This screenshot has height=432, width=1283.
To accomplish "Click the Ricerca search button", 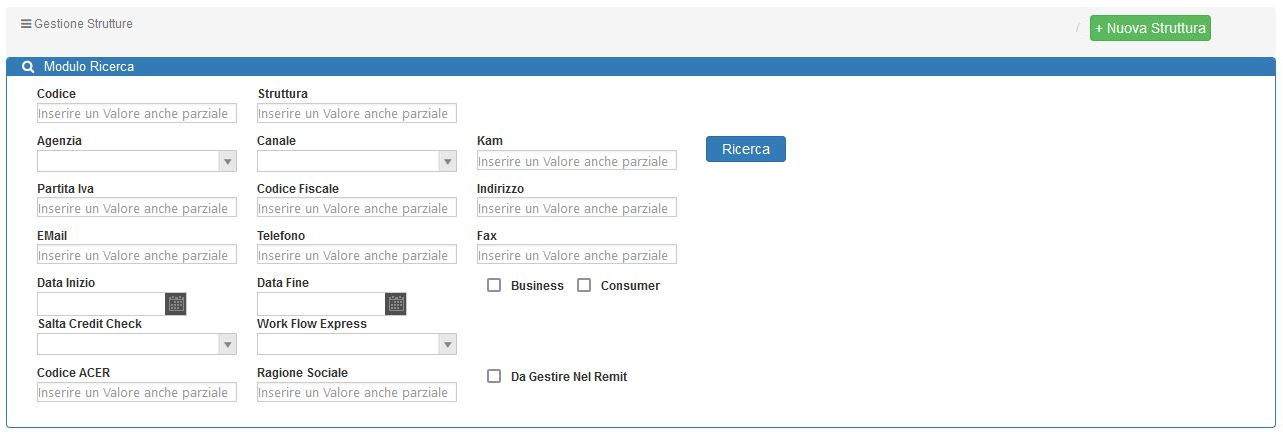I will click(x=746, y=149).
